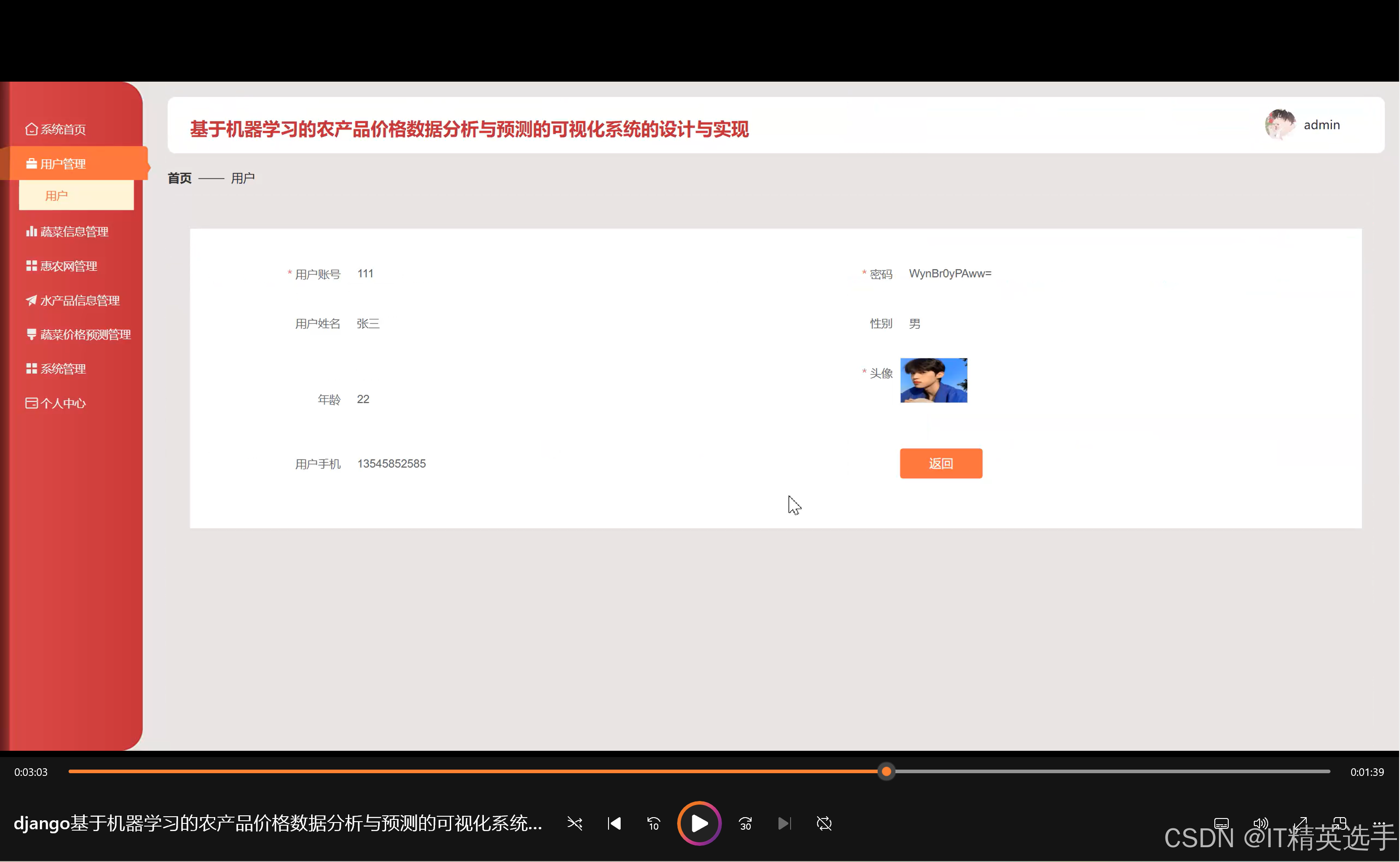Screen dimensions: 1400x862
Task: Rewind 10 seconds
Action: coord(653,823)
